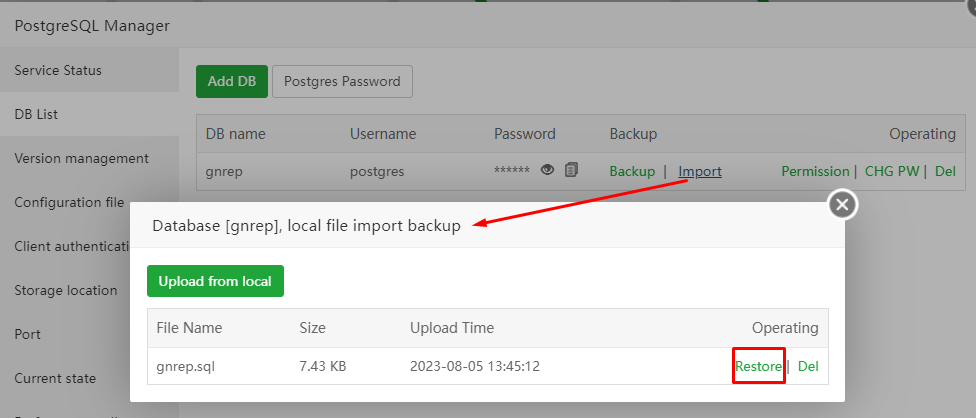Switch to the Service Status tab

[x=58, y=70]
